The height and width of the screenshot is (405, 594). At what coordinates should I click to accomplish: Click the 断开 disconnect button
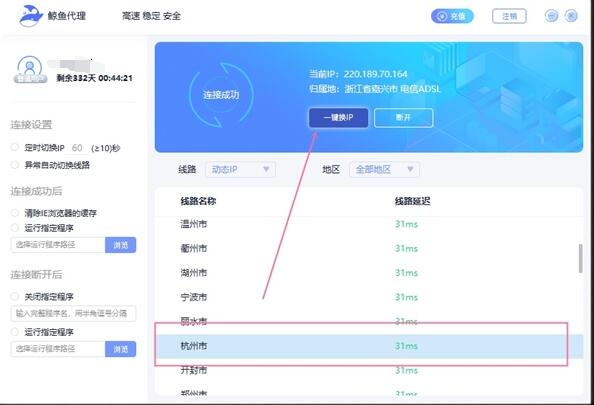point(403,117)
